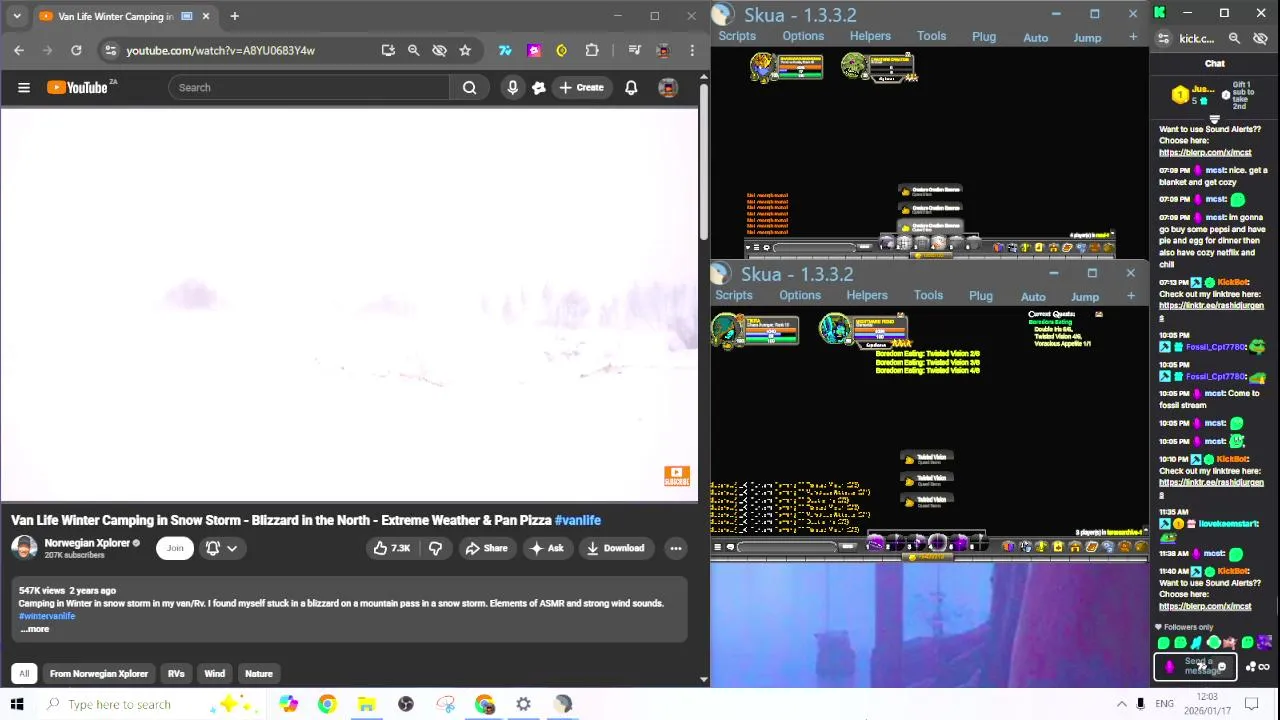The image size is (1280, 720).
Task: Select the RVs filter chip
Action: coord(176,673)
